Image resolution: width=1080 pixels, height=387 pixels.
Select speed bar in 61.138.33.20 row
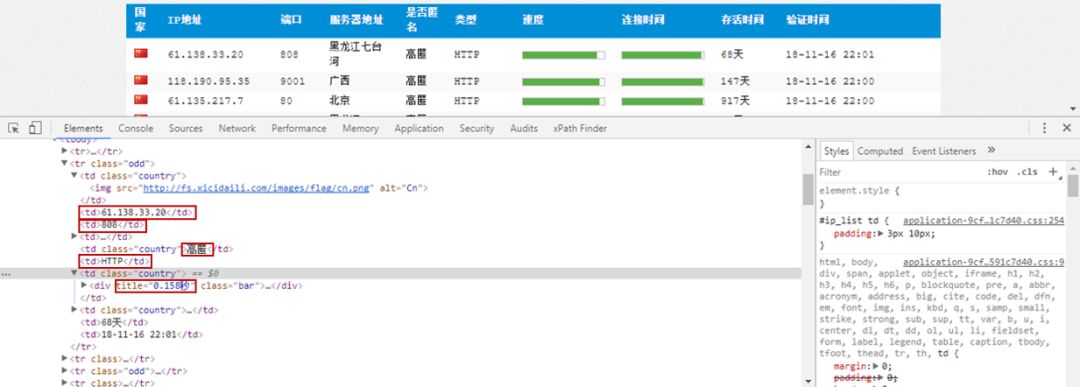(563, 55)
